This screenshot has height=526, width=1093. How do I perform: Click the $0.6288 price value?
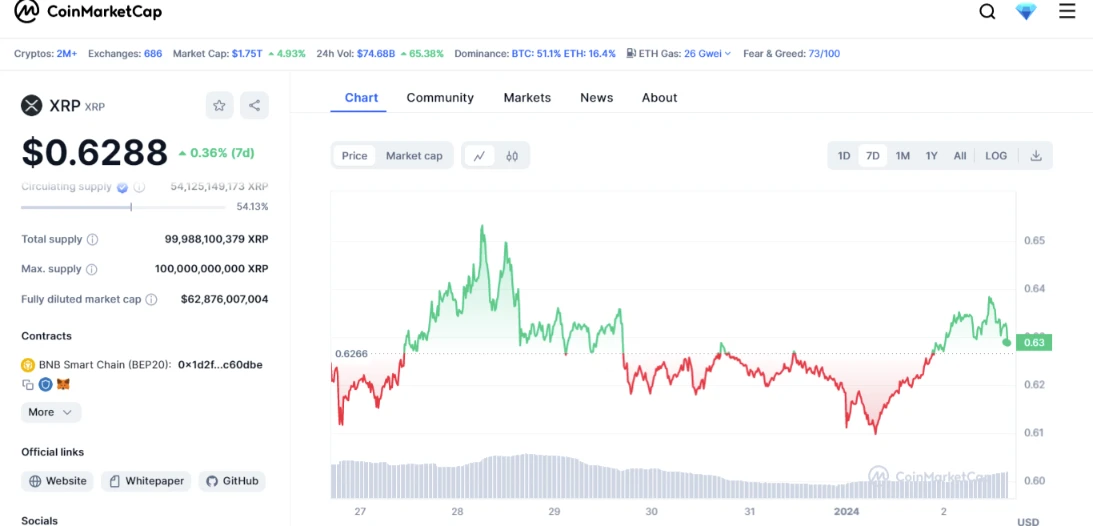point(95,153)
